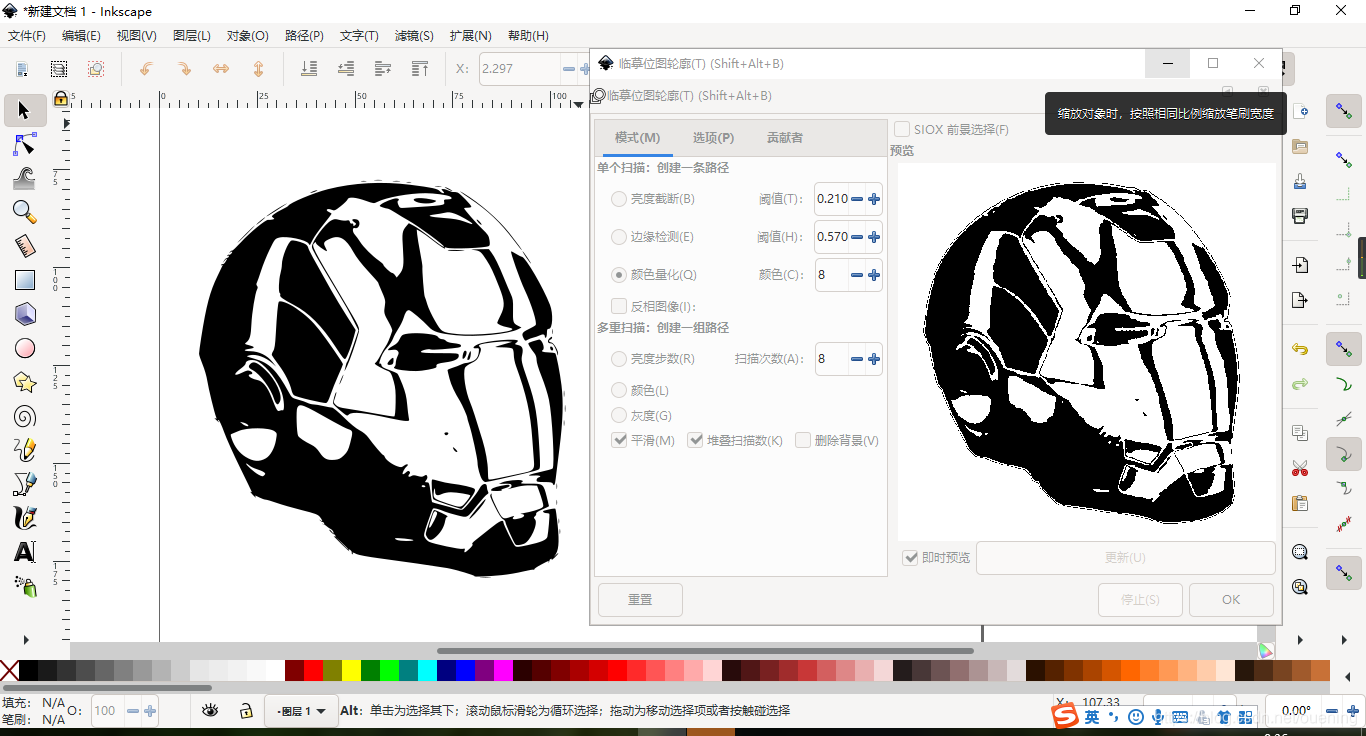Decrease 扫描次数(A) with minus button
Viewport: 1366px width, 736px height.
857,358
